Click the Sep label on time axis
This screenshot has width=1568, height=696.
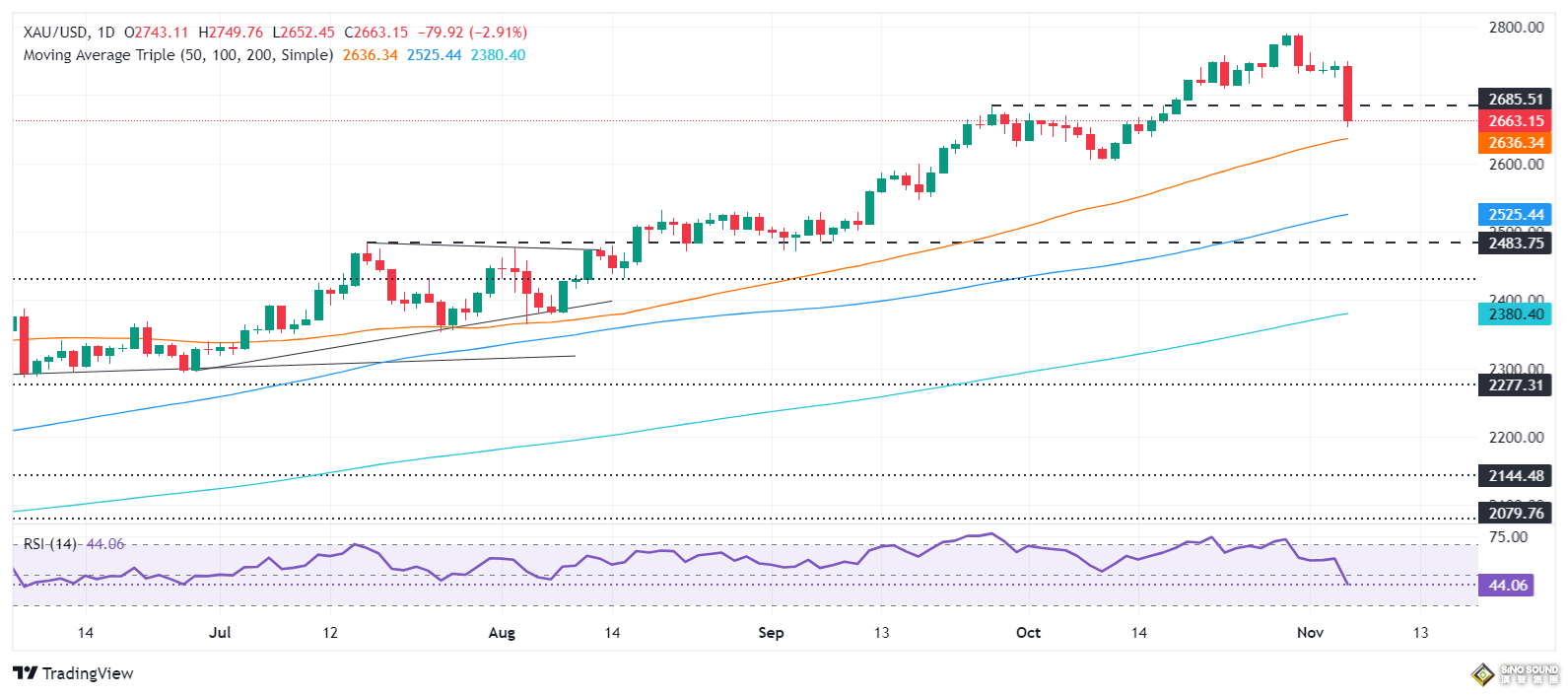click(771, 633)
